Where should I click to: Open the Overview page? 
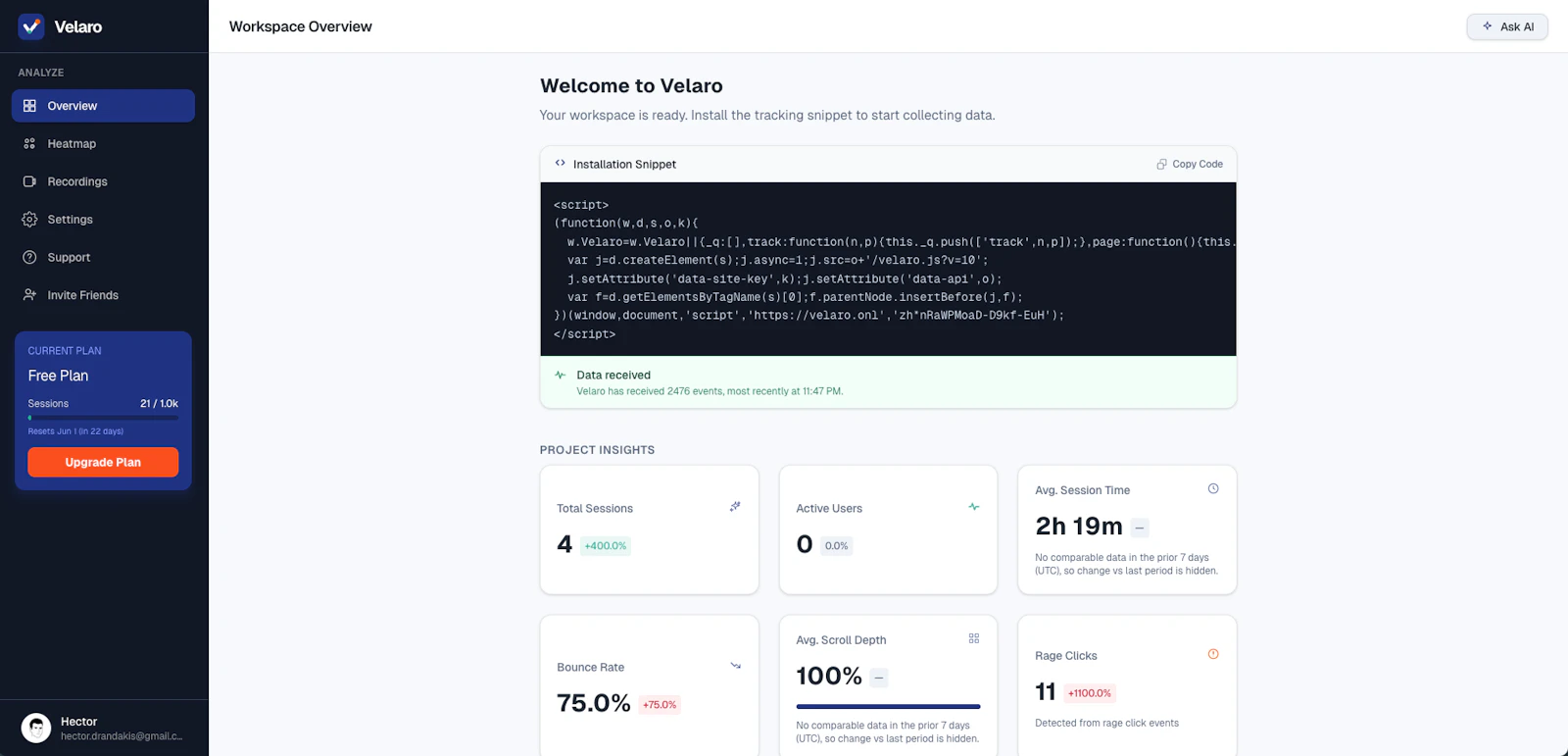pyautogui.click(x=103, y=106)
